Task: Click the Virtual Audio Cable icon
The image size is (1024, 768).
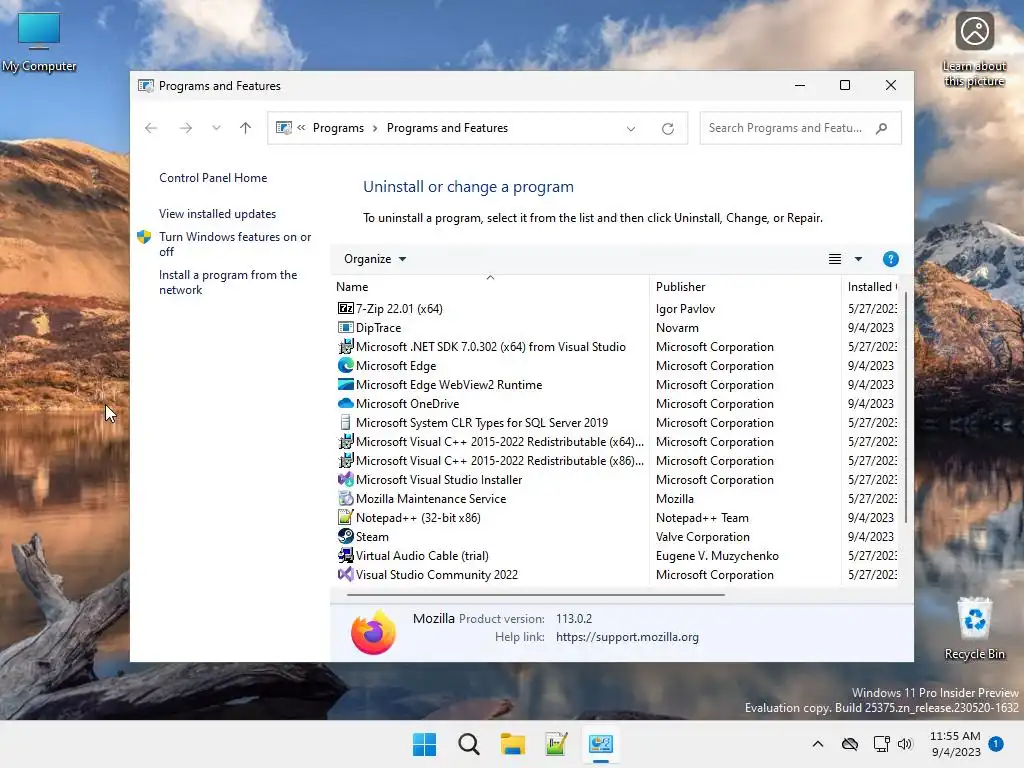Action: tap(345, 554)
